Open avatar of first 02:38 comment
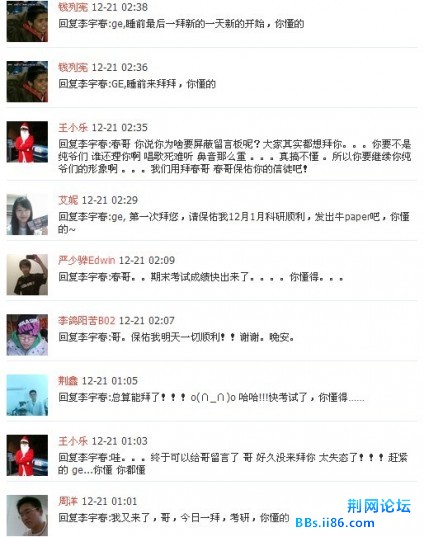 [27, 21]
